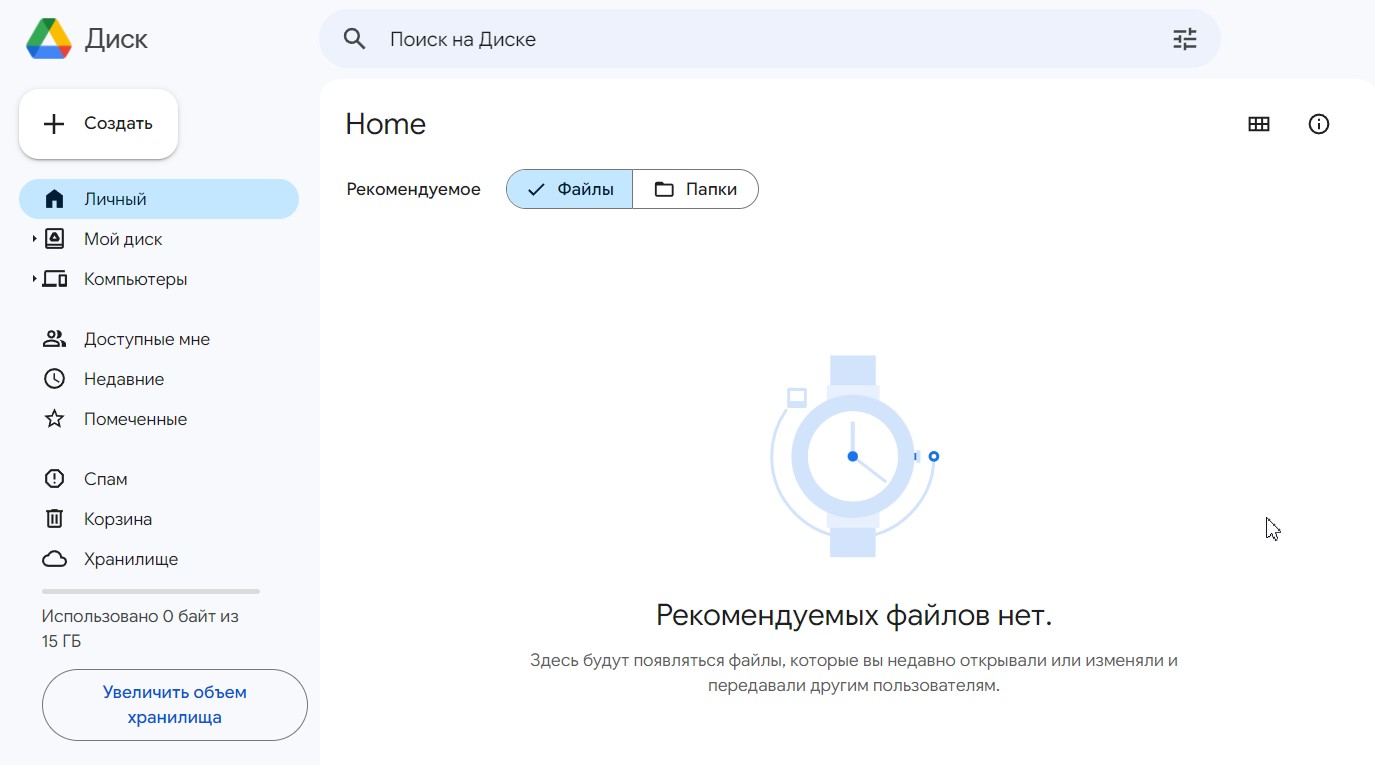
Task: Open the details info panel
Action: (1319, 123)
